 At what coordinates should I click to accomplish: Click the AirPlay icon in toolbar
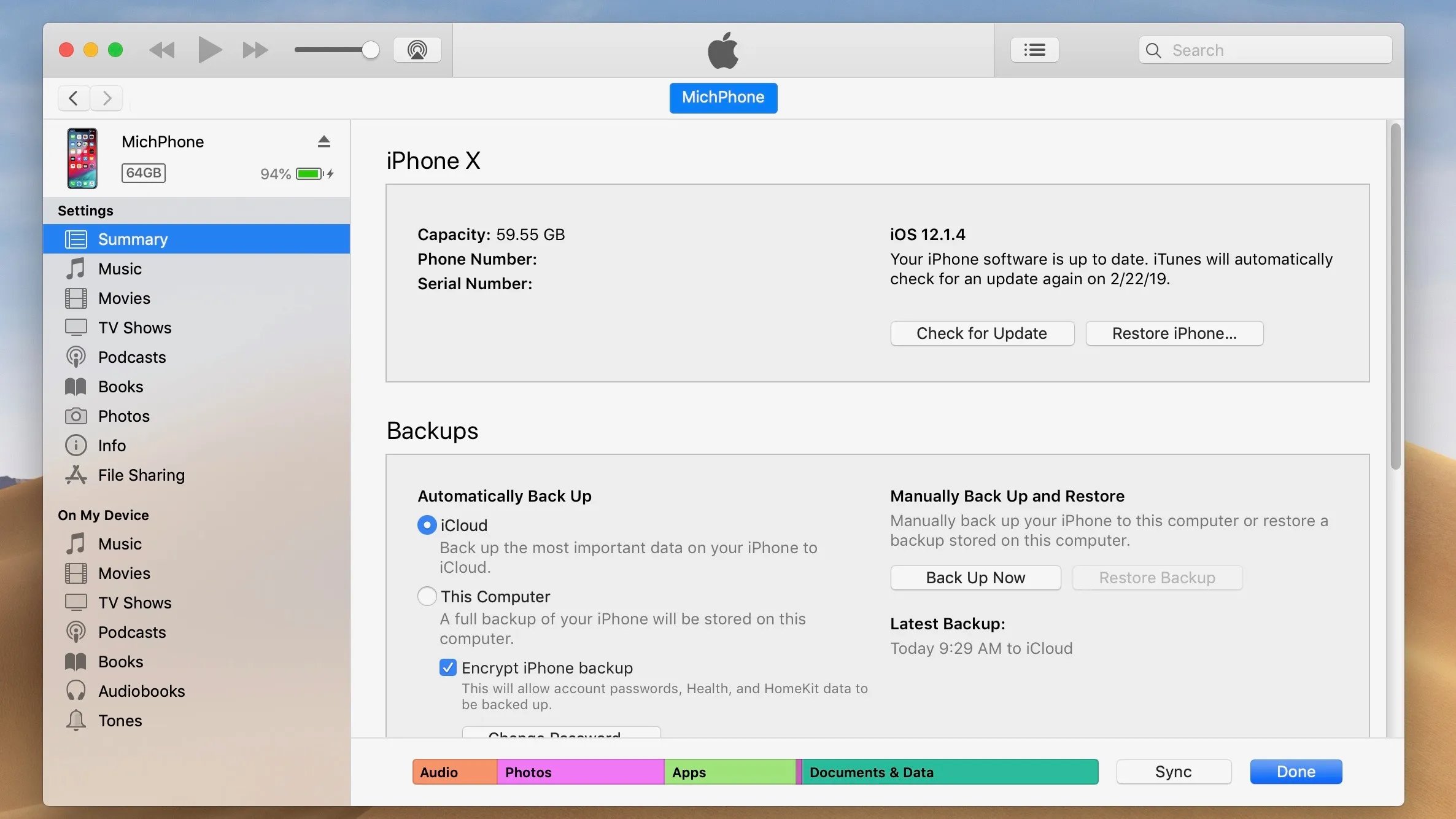pyautogui.click(x=417, y=49)
